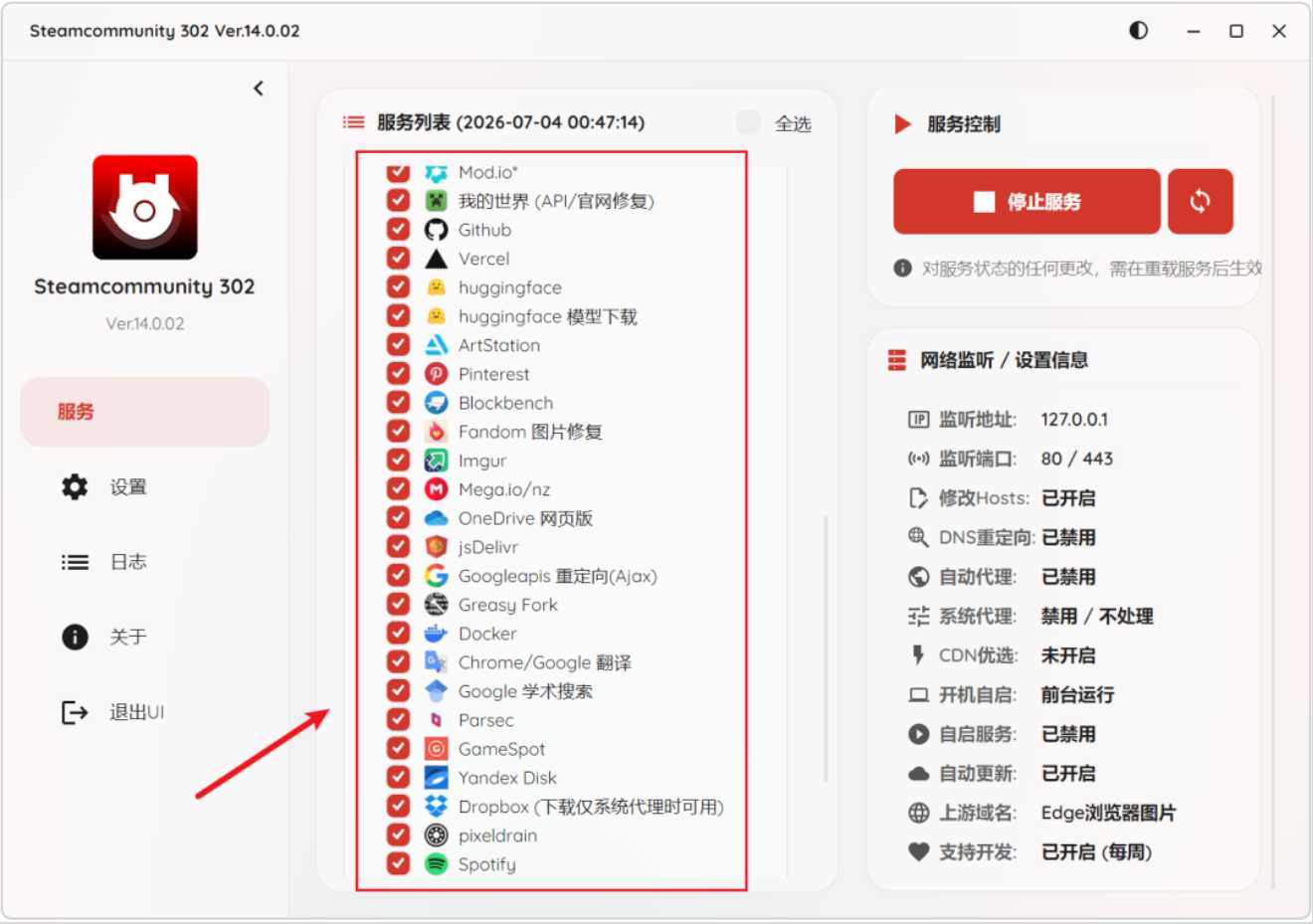Click the Spotify logo icon
The height and width of the screenshot is (924, 1313).
point(436,864)
